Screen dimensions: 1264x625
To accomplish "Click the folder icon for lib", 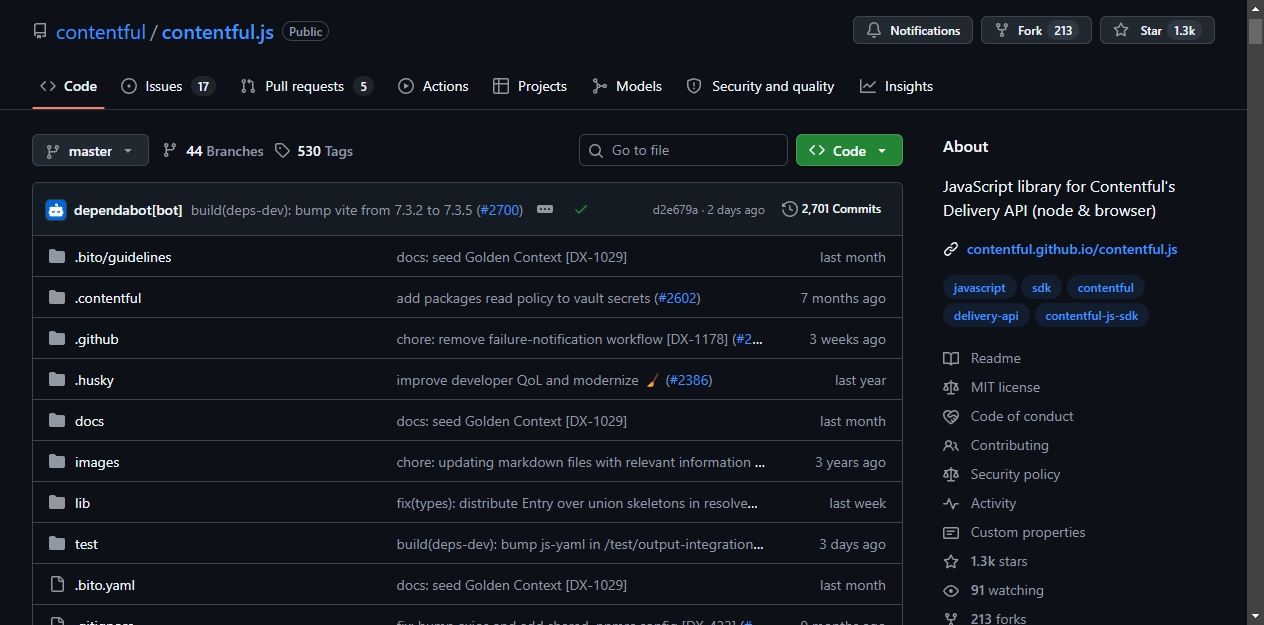I will (x=57, y=503).
